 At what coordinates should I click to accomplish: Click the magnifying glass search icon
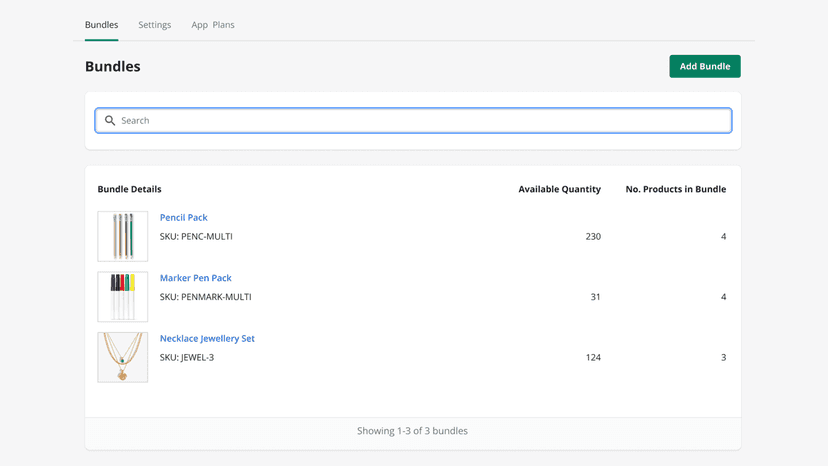pos(110,120)
